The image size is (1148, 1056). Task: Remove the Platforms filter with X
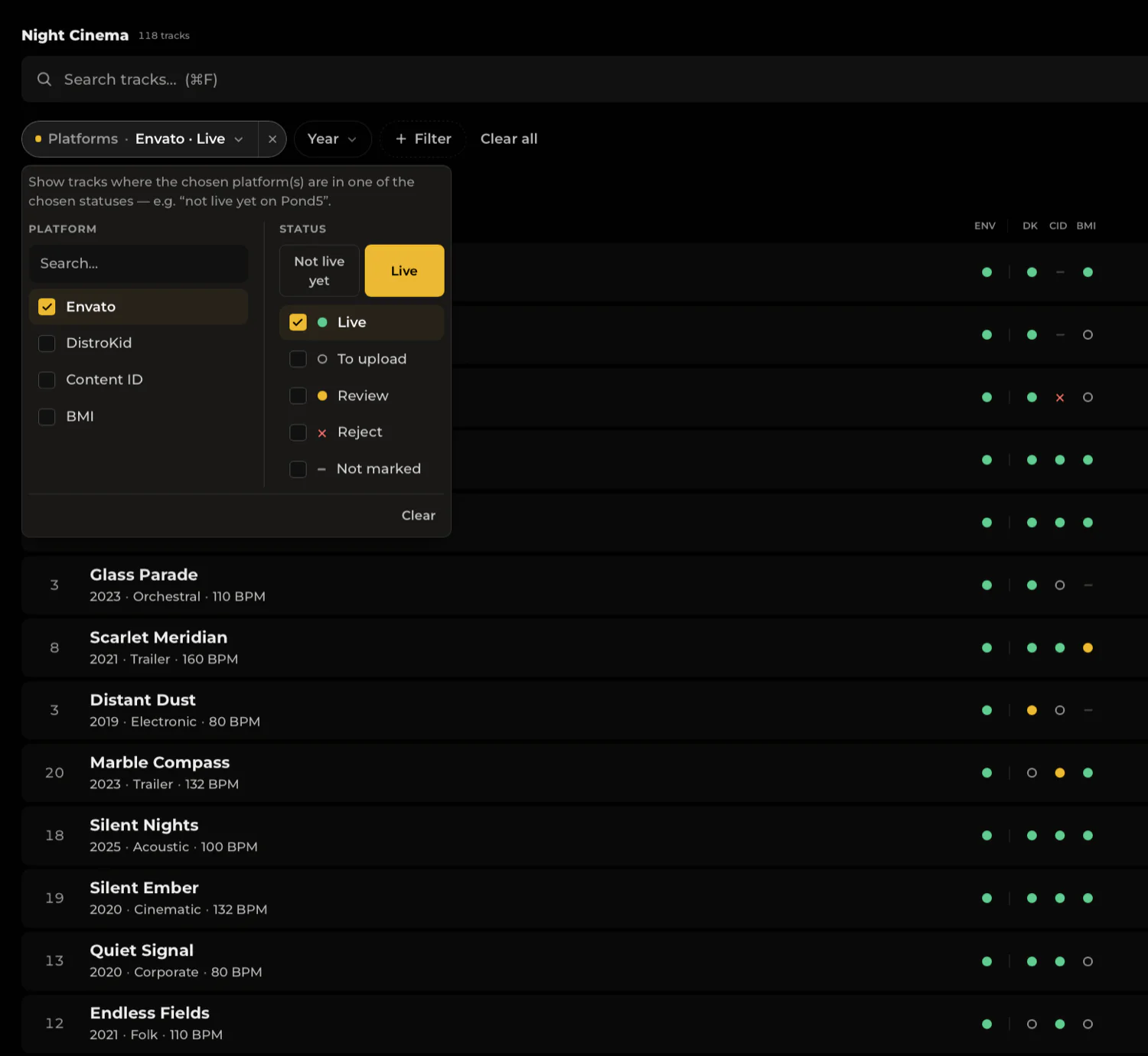coord(272,139)
